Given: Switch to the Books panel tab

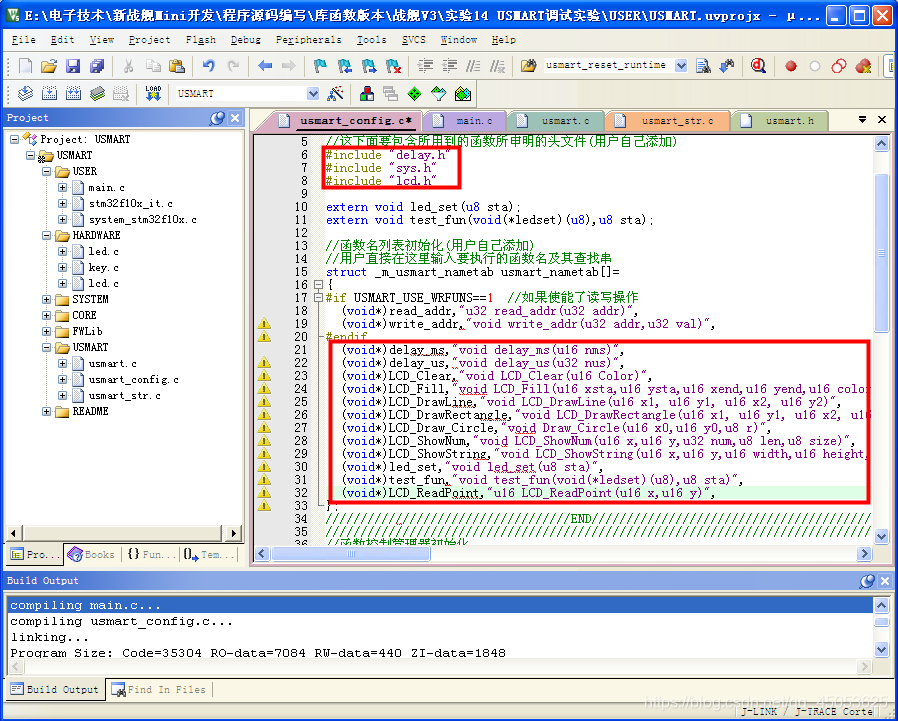Looking at the screenshot, I should point(92,554).
